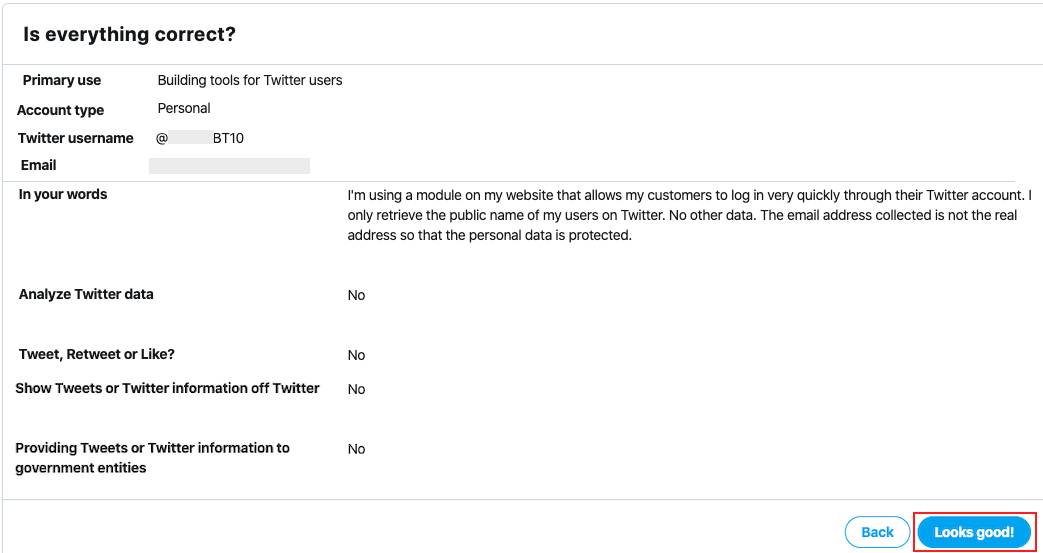1043x553 pixels.
Task: Select No beside Tweet, Retweet or Like
Action: click(x=357, y=355)
